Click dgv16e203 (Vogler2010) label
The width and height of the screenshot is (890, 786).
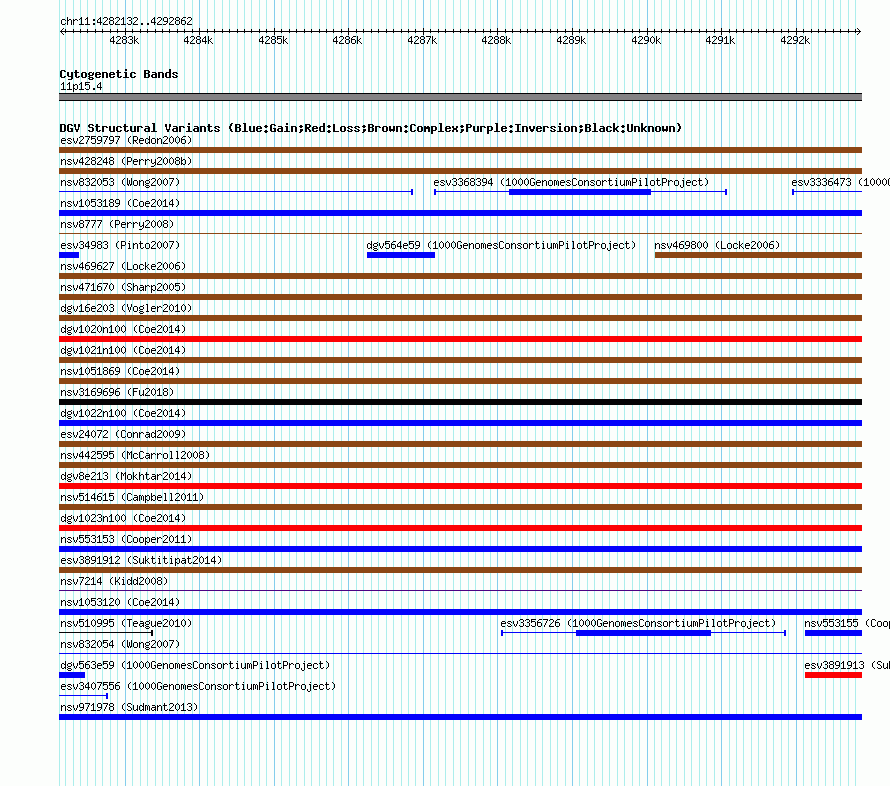(126, 308)
